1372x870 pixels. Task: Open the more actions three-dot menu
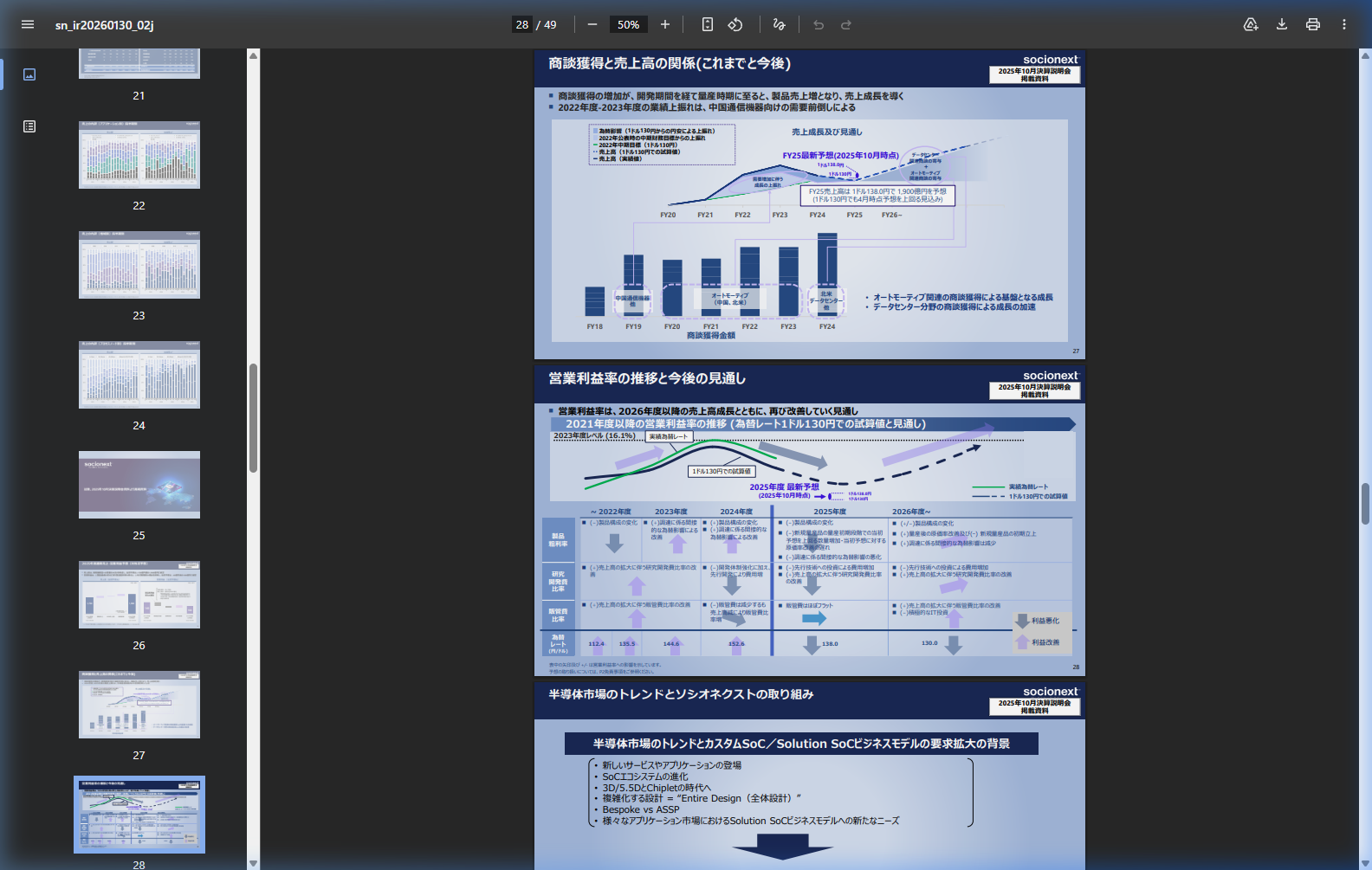1344,24
